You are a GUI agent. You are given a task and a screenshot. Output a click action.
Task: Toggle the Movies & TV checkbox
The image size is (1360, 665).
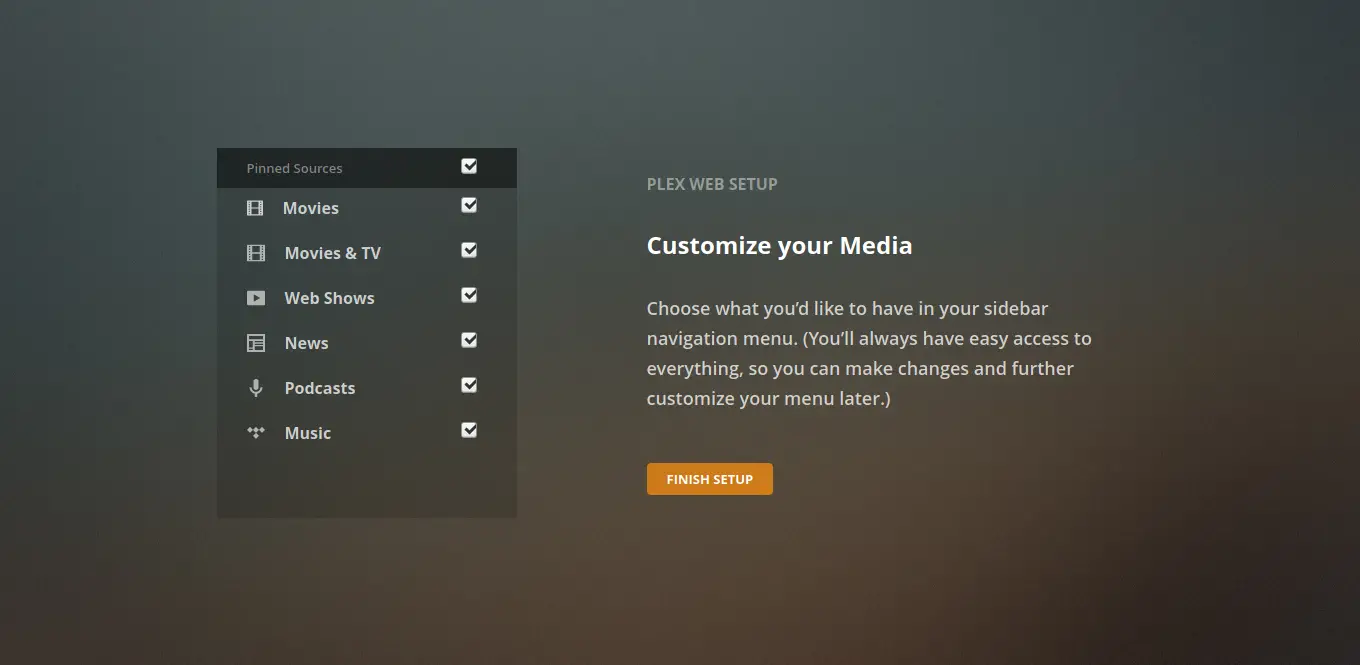pos(469,250)
